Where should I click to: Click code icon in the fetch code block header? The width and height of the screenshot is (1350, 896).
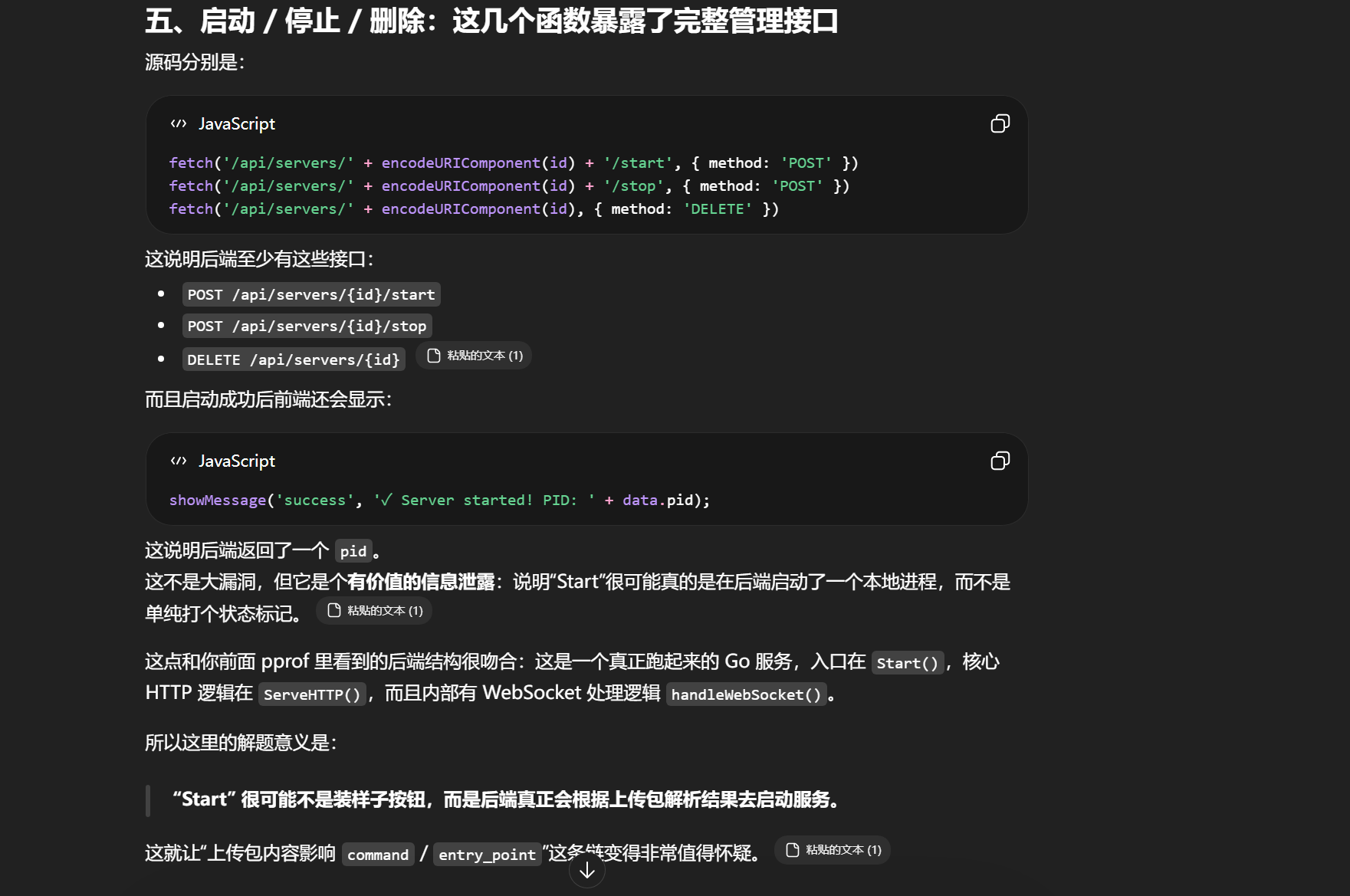point(179,124)
